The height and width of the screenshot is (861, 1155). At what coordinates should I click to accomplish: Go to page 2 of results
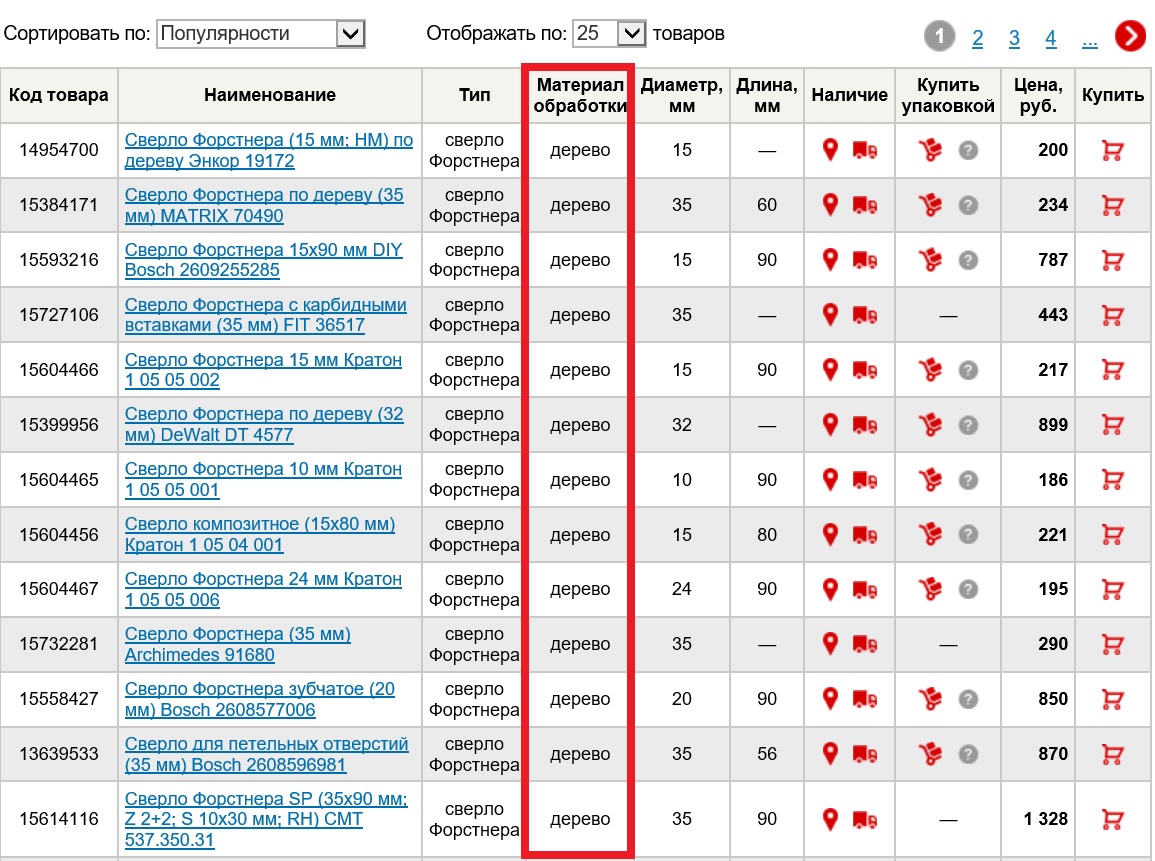pyautogui.click(x=977, y=39)
